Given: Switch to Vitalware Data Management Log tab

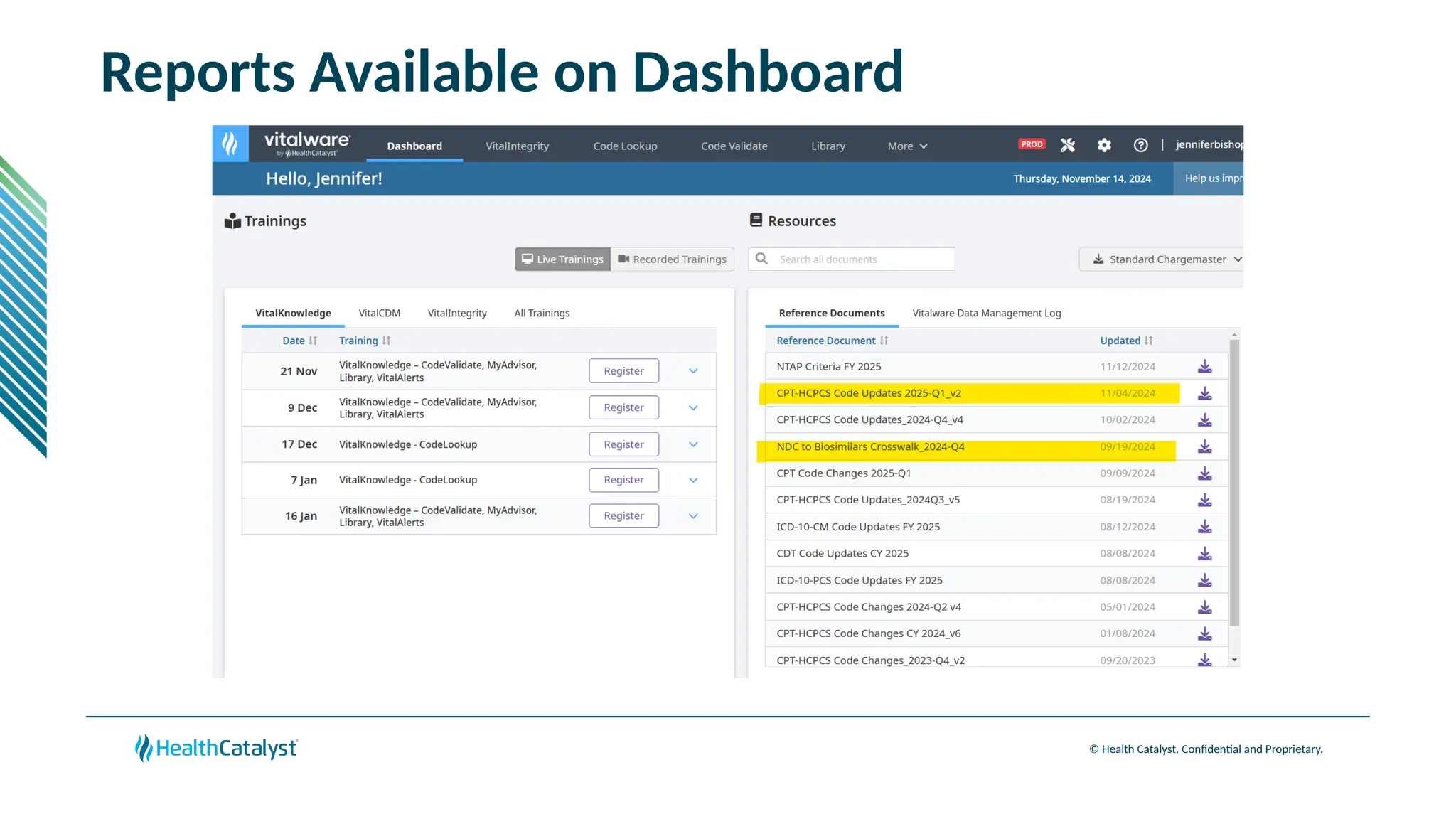Looking at the screenshot, I should point(986,313).
